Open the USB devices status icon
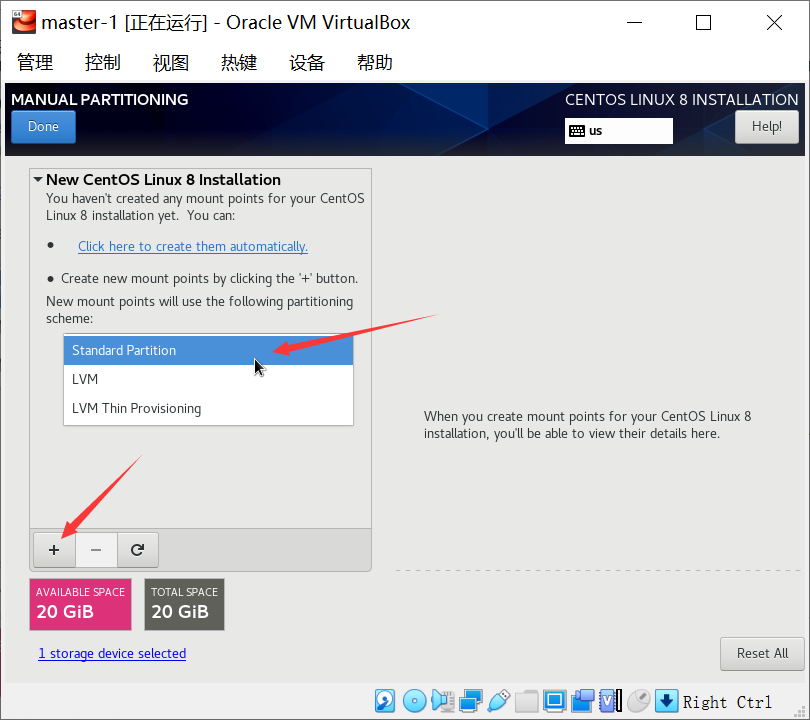Image resolution: width=810 pixels, height=720 pixels. coord(499,701)
